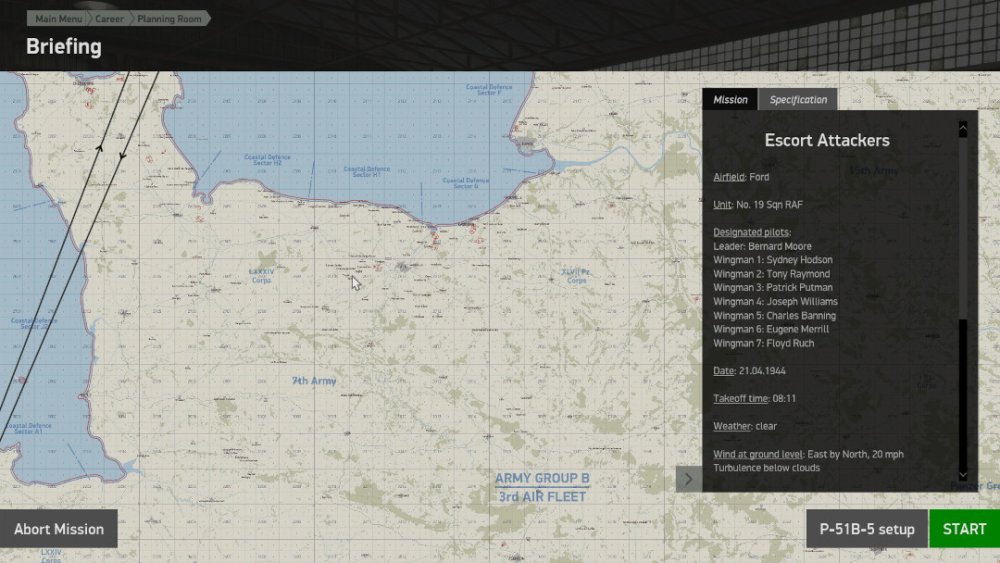Click the Unit: No. 19 Sqn RAF line
The image size is (1000, 563).
click(758, 205)
